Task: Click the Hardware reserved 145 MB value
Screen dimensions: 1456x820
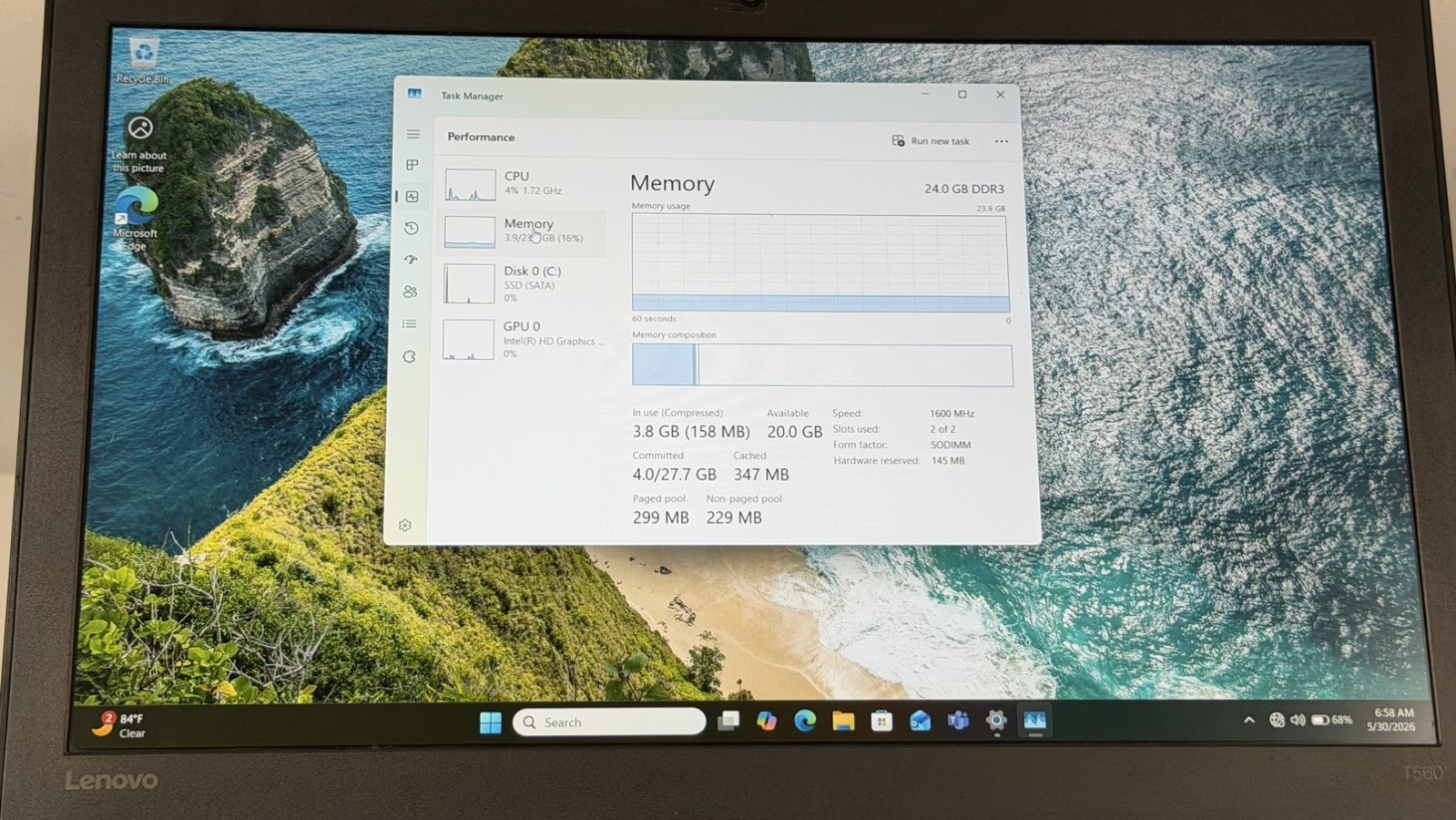Action: [948, 460]
